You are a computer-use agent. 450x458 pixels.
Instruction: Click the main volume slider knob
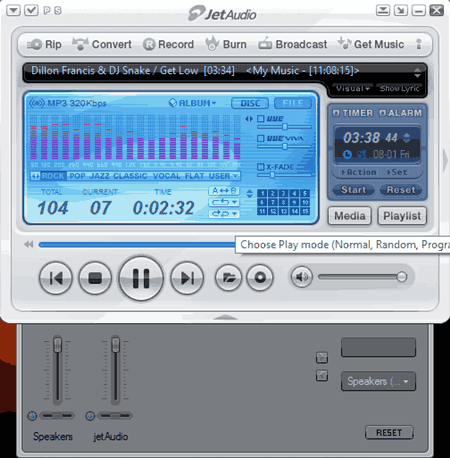[x=402, y=277]
